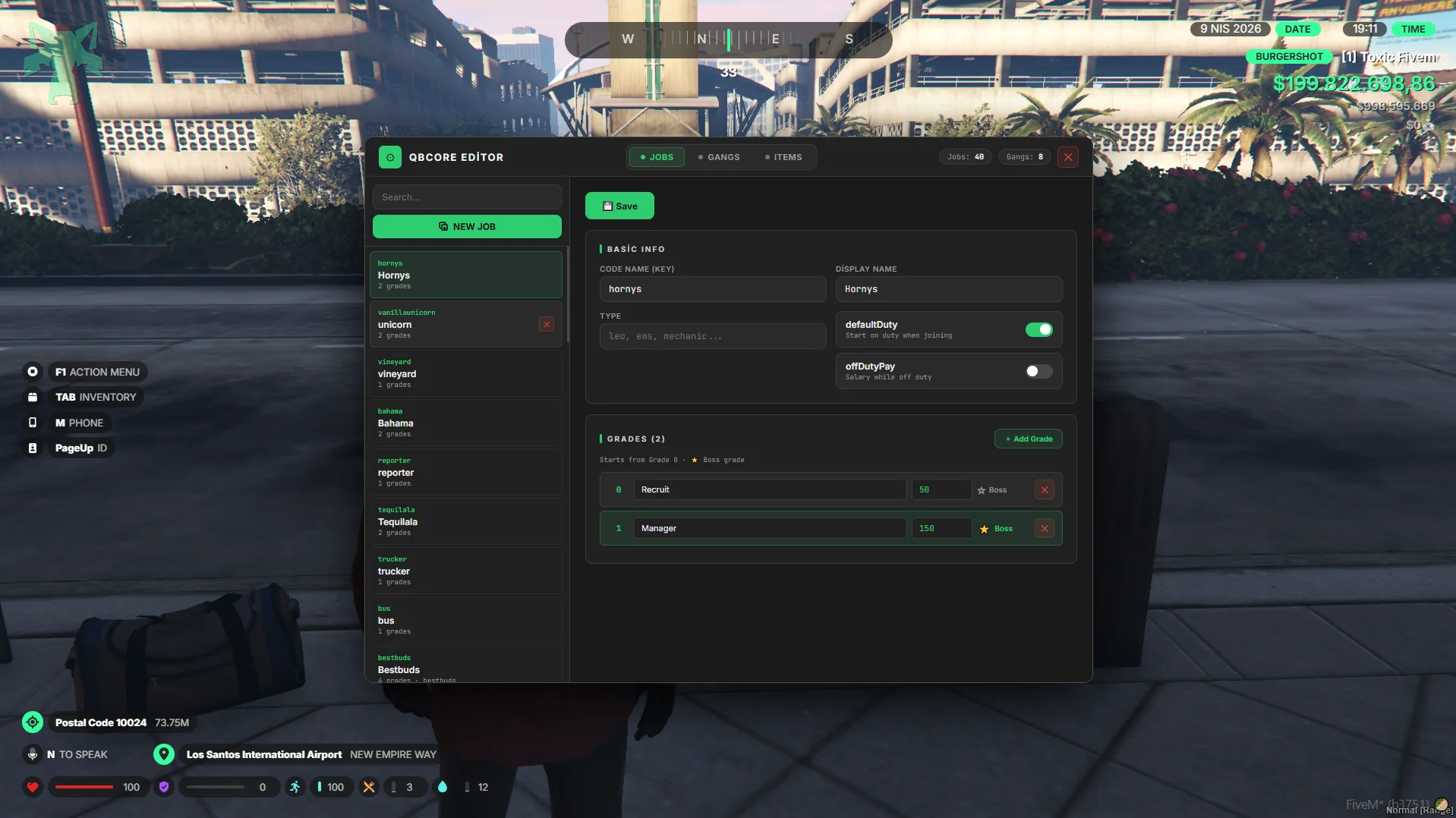Screen dimensions: 1456x818
Task: Disable the defaultDuty toggle
Action: click(x=1038, y=330)
